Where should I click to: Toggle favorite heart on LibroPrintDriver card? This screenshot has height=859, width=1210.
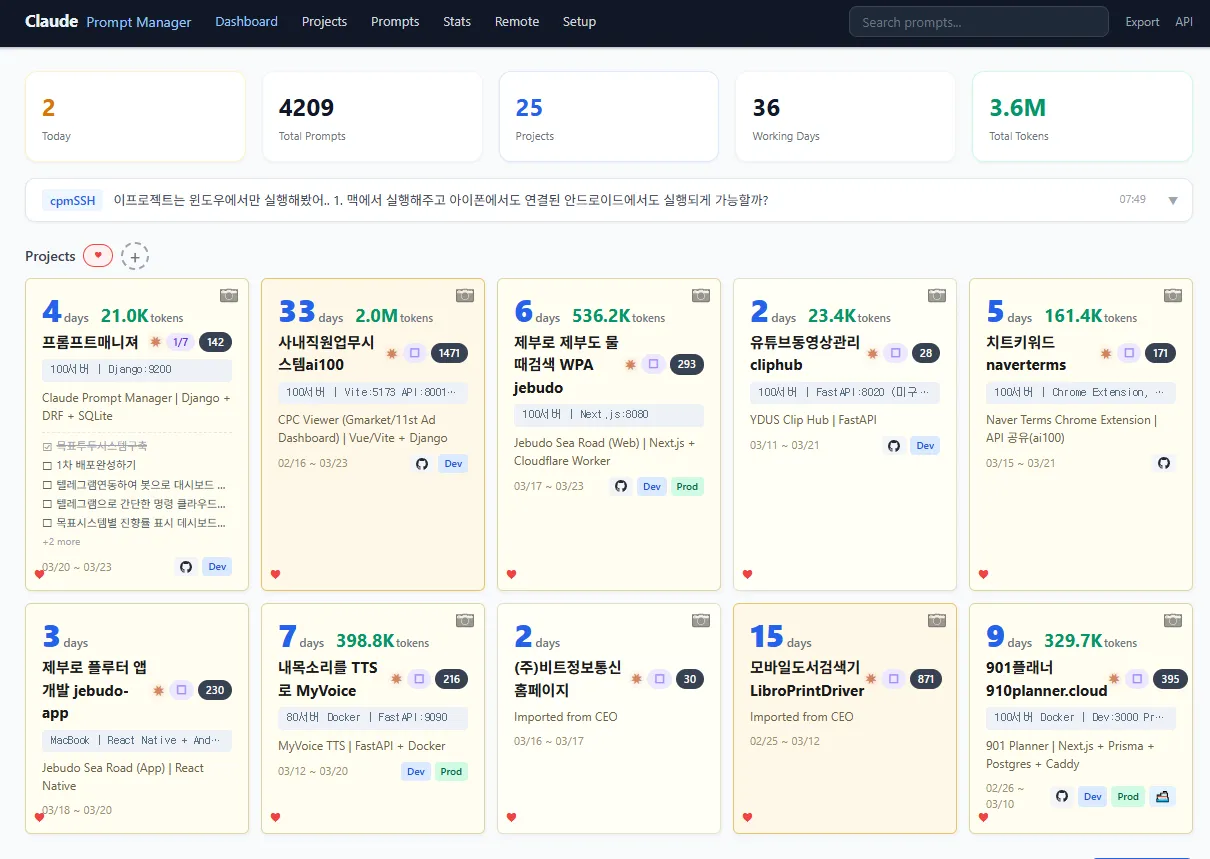coord(748,817)
